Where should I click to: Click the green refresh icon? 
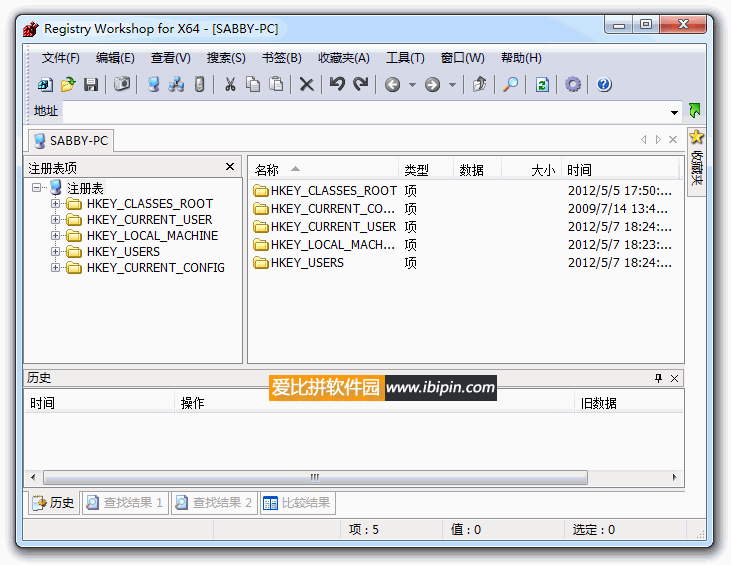point(542,84)
